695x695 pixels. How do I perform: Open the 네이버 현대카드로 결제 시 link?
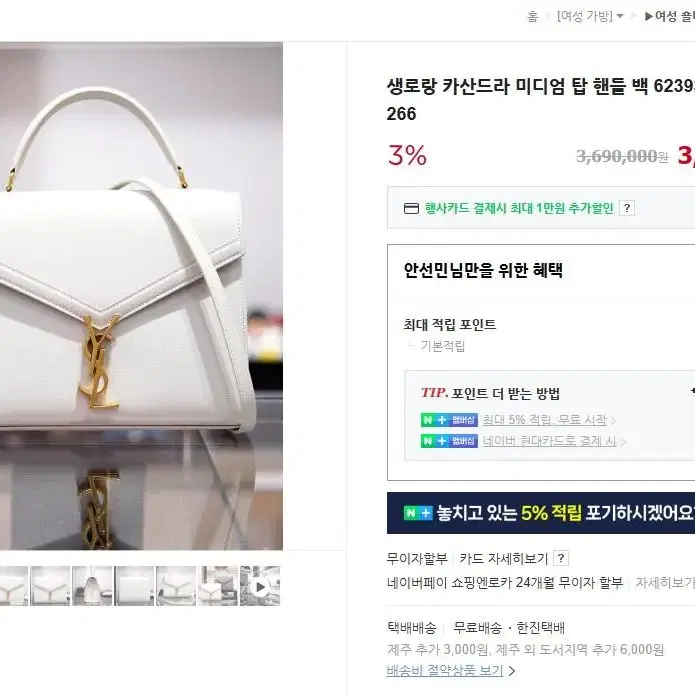550,441
